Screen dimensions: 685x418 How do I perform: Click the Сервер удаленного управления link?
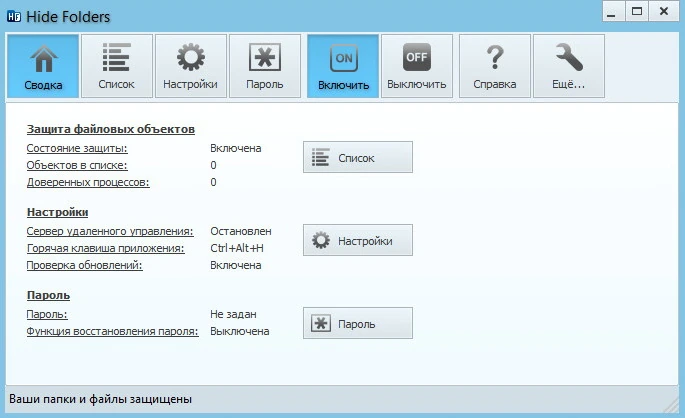(x=110, y=231)
